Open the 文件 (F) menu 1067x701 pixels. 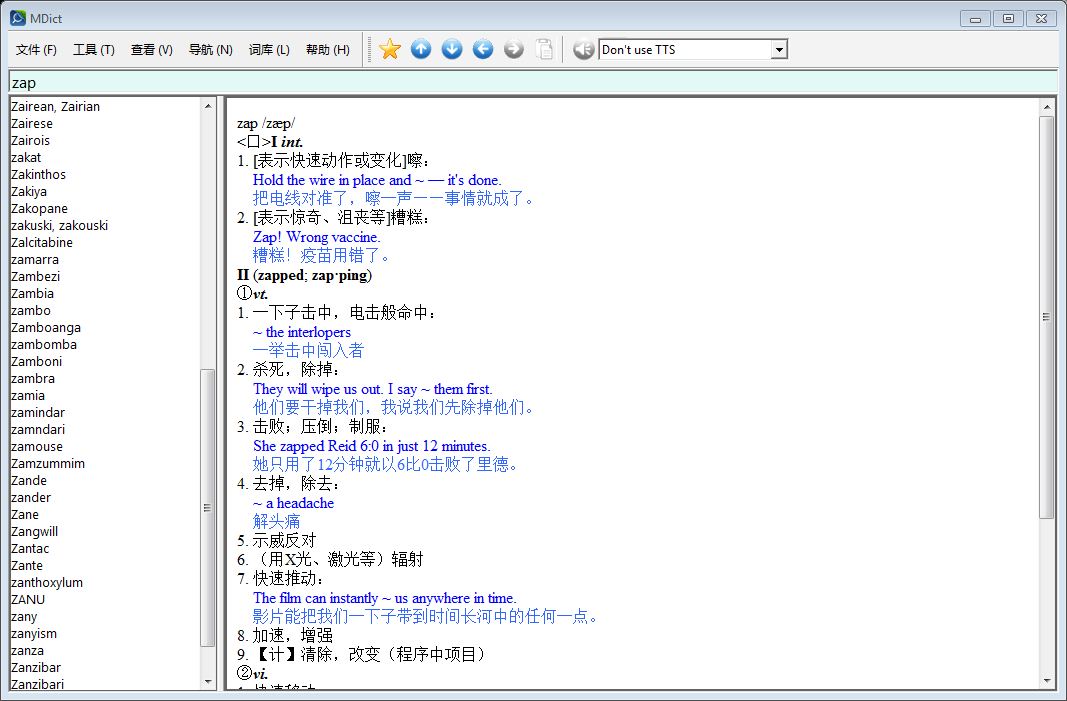click(x=36, y=50)
